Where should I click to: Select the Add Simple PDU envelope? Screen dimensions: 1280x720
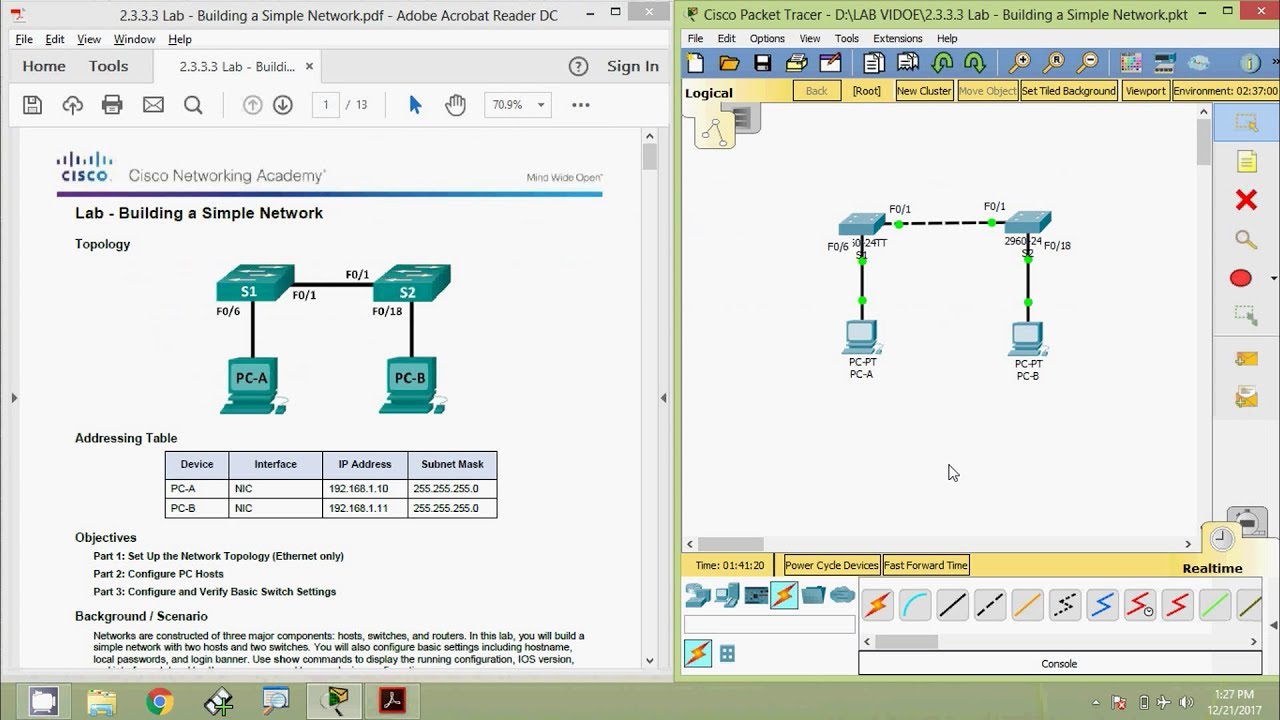point(1246,359)
